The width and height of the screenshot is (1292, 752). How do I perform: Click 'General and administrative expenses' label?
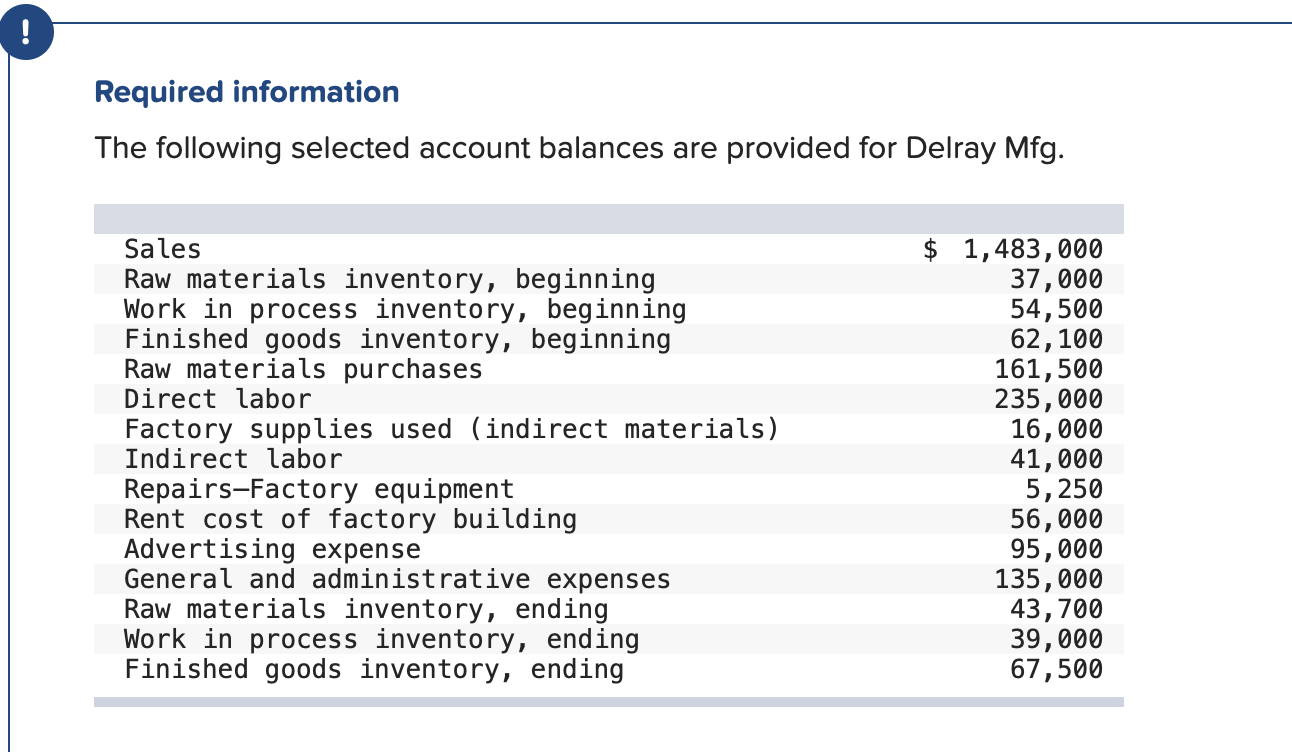[x=397, y=579]
